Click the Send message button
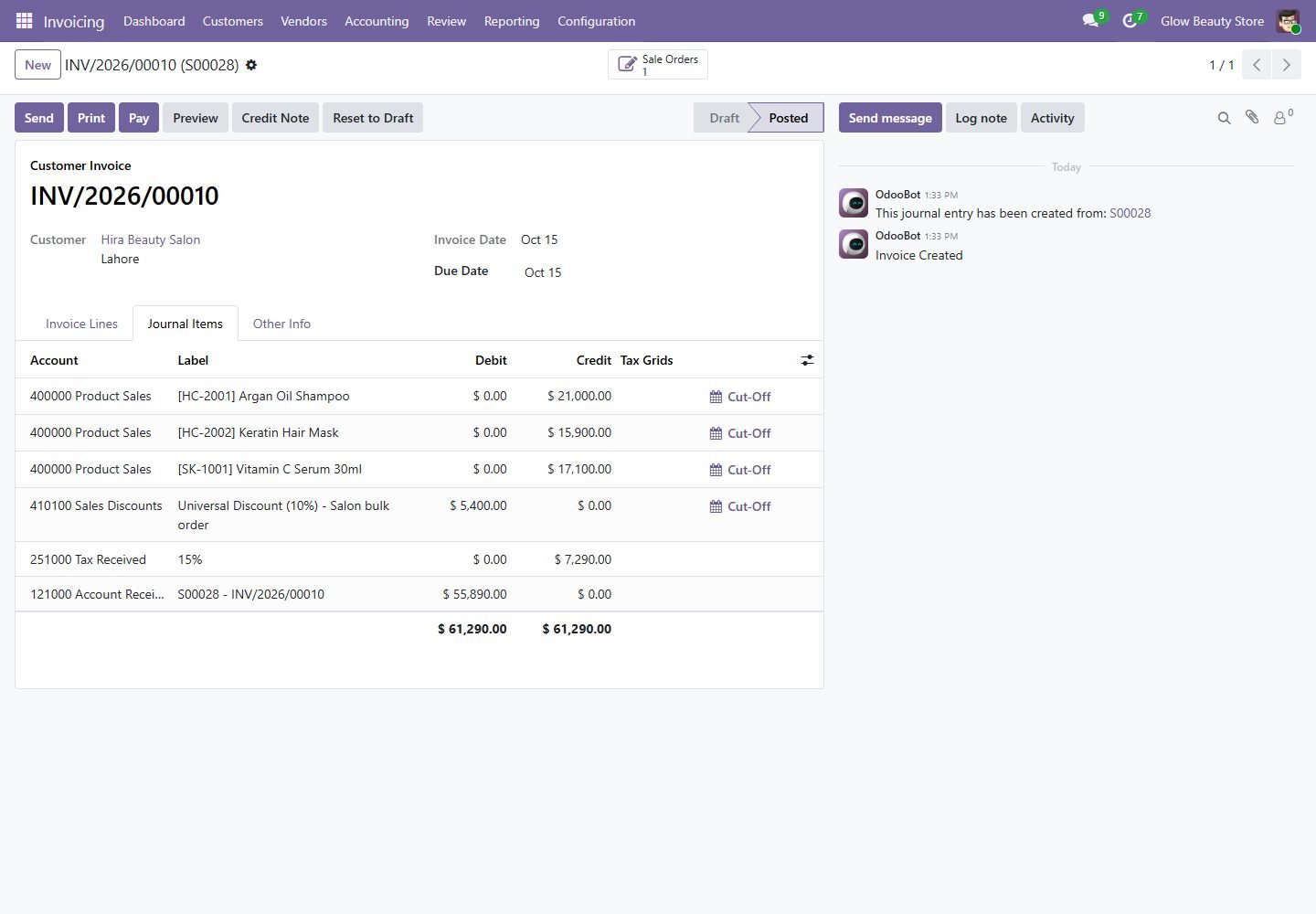This screenshot has width=1316, height=914. [890, 118]
